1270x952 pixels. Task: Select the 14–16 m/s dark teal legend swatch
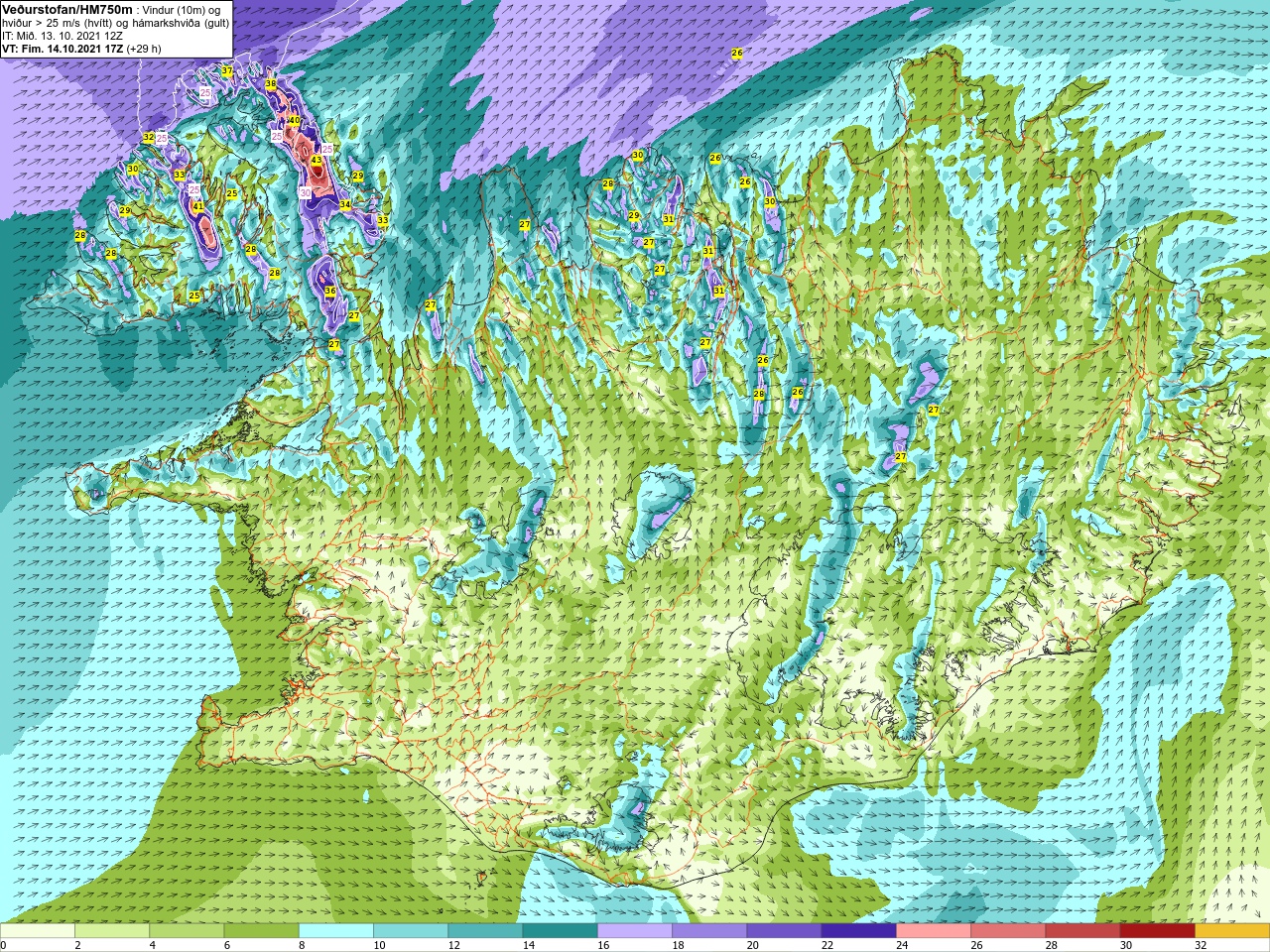(x=561, y=931)
